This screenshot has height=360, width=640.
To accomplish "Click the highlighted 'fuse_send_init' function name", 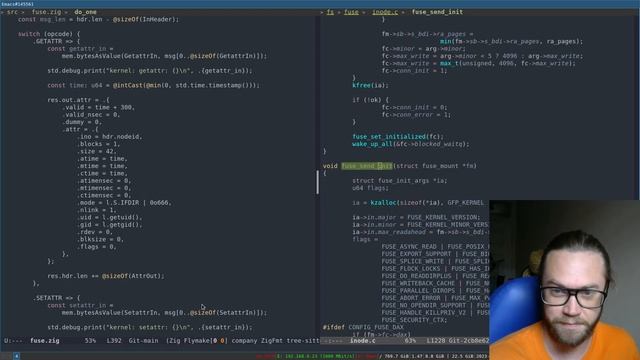I will pos(367,166).
